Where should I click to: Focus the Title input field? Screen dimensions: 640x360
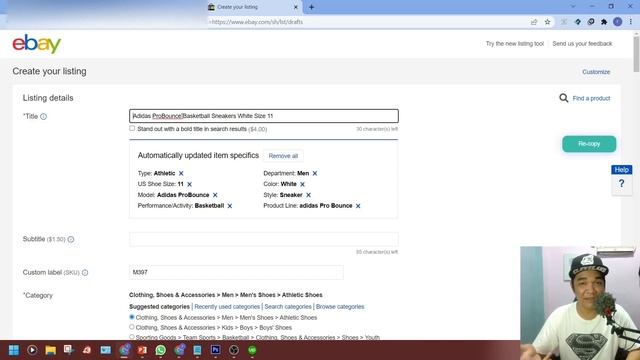[x=264, y=116]
